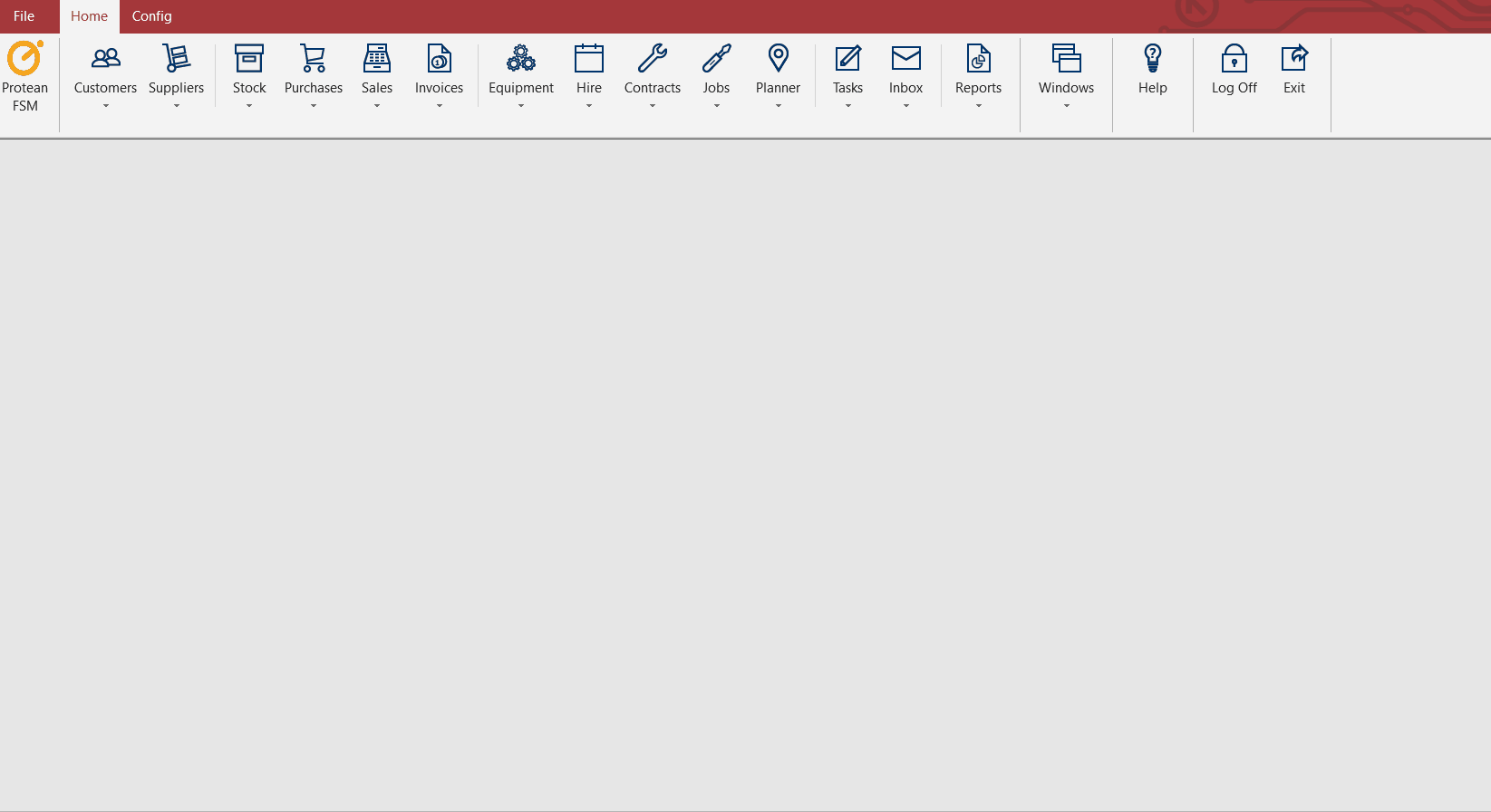The width and height of the screenshot is (1491, 812).
Task: Click the Invoices document icon
Action: pyautogui.click(x=440, y=58)
